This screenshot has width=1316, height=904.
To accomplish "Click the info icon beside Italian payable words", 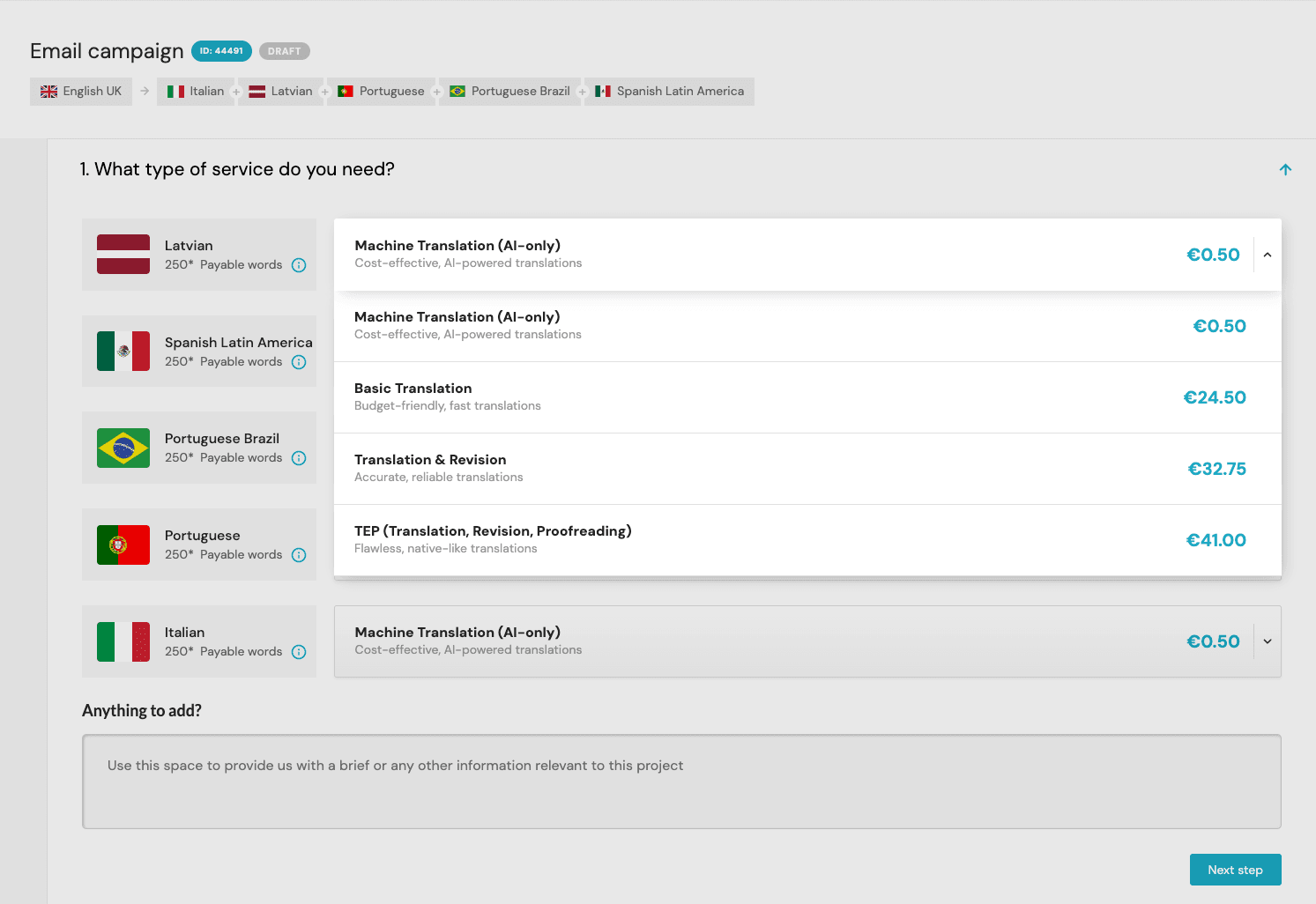I will coord(299,652).
